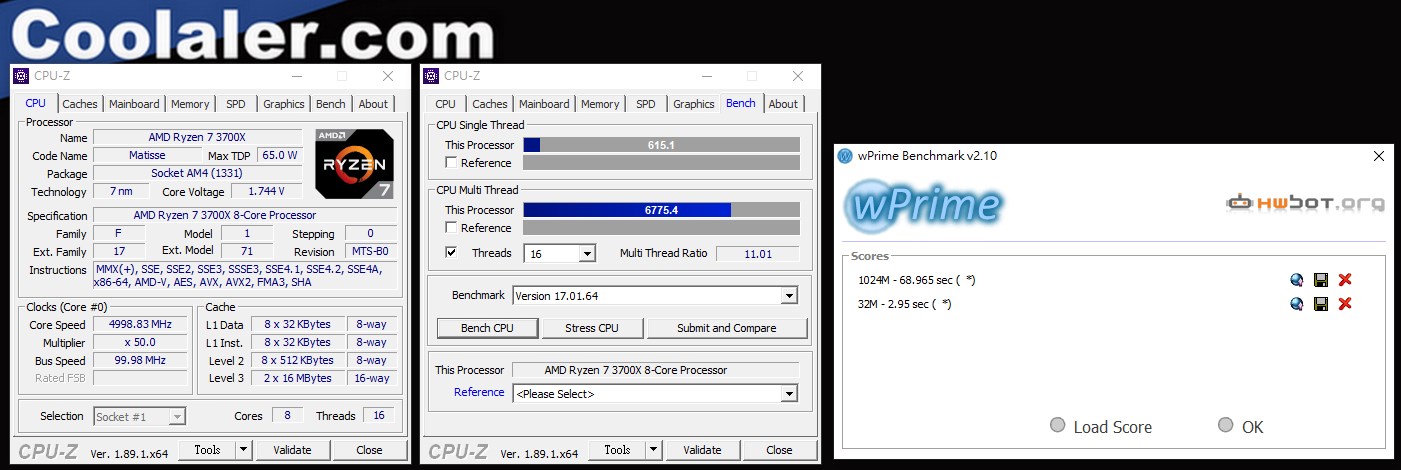Toggle Single Thread Reference checkbox
1401x470 pixels.
tap(451, 163)
